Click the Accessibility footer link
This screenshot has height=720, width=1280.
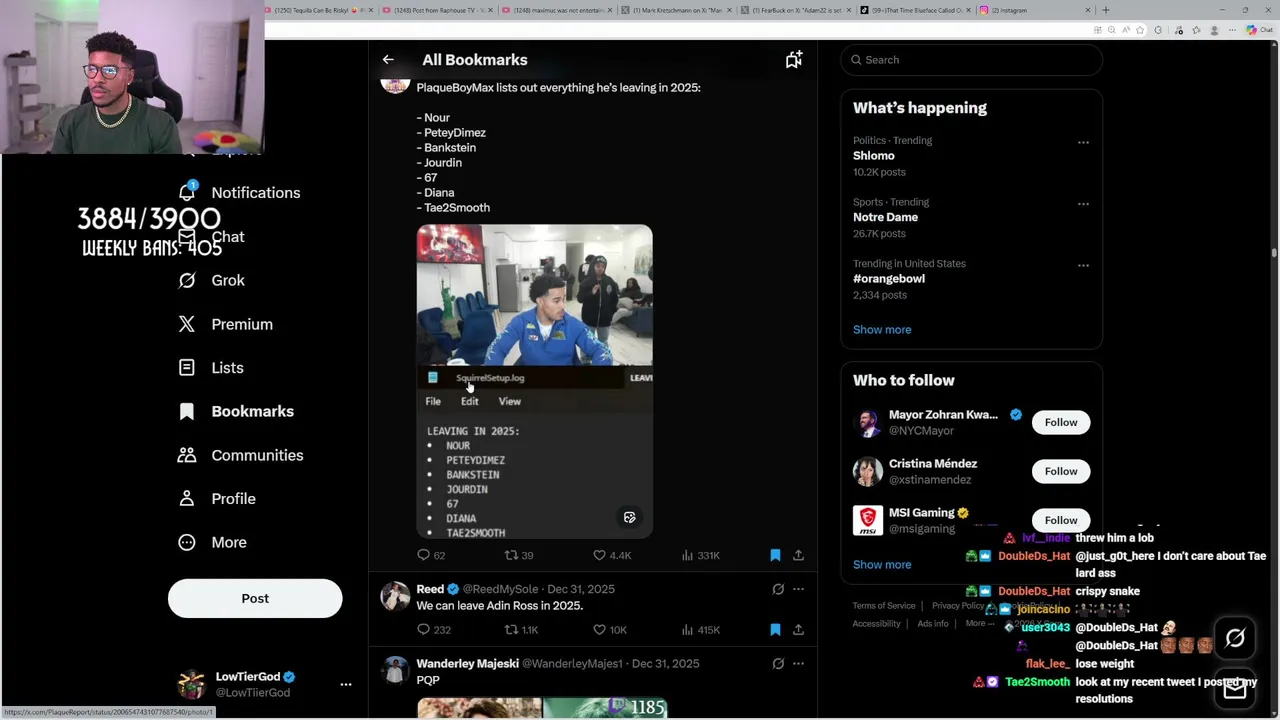click(x=877, y=623)
